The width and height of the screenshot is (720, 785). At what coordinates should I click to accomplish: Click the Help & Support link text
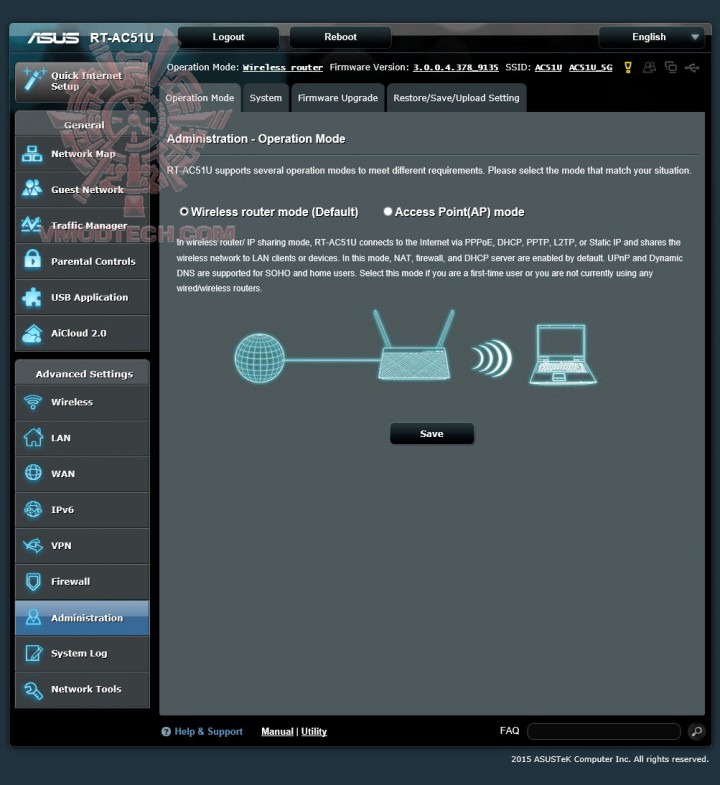point(208,731)
